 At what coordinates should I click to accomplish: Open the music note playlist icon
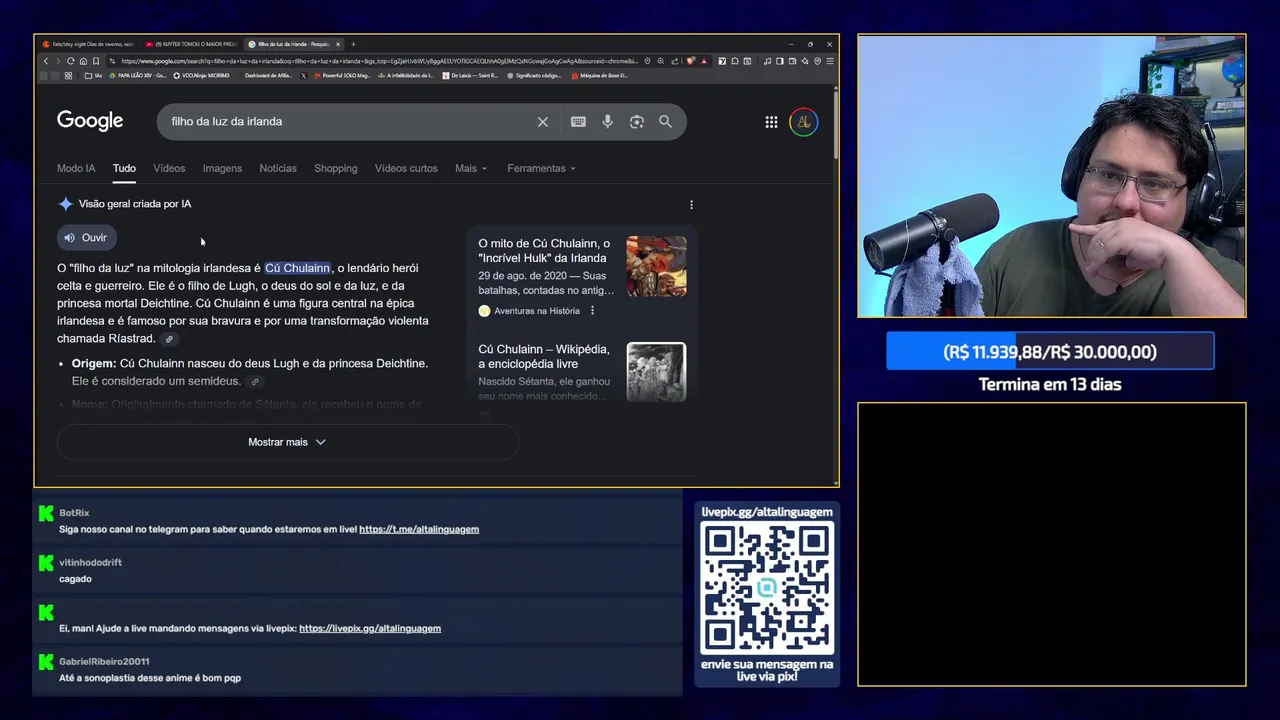pyautogui.click(x=767, y=61)
